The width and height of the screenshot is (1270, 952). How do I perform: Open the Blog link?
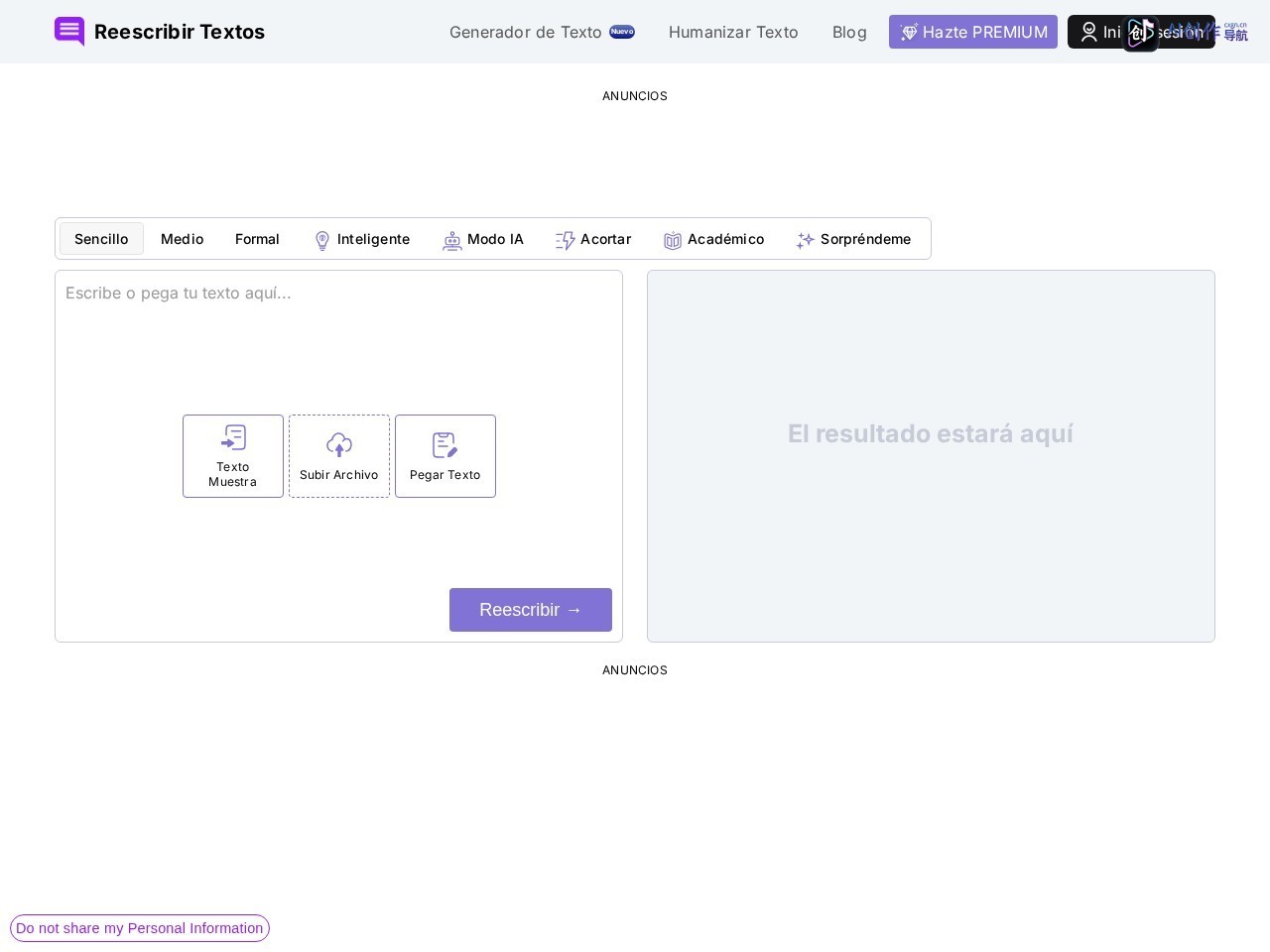point(849,32)
